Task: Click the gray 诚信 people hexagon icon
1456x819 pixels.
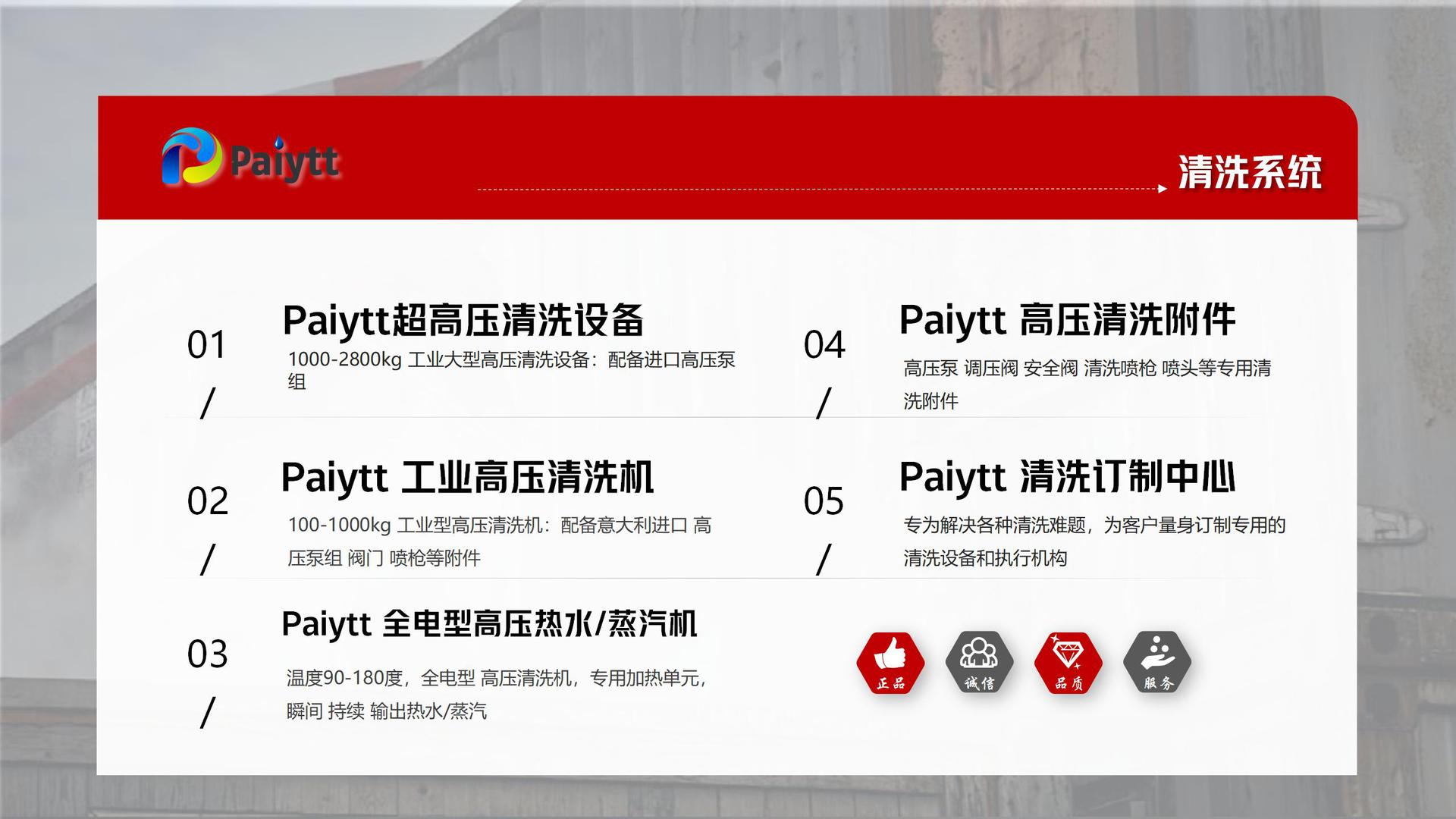Action: pos(979,662)
